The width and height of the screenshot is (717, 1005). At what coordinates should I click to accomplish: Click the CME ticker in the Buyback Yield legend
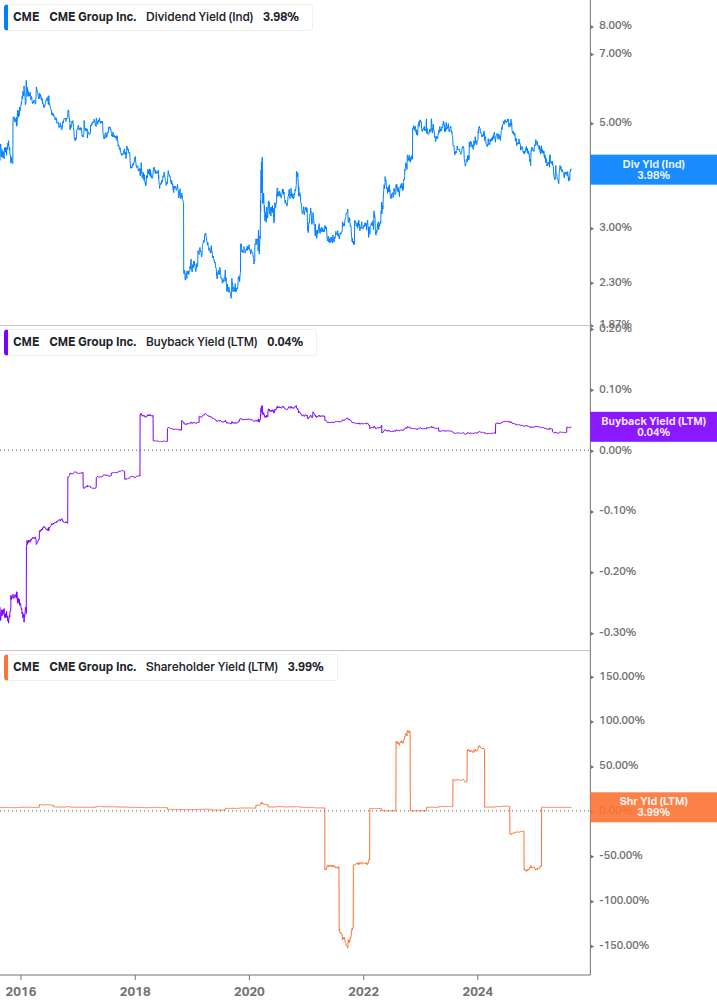click(x=26, y=342)
